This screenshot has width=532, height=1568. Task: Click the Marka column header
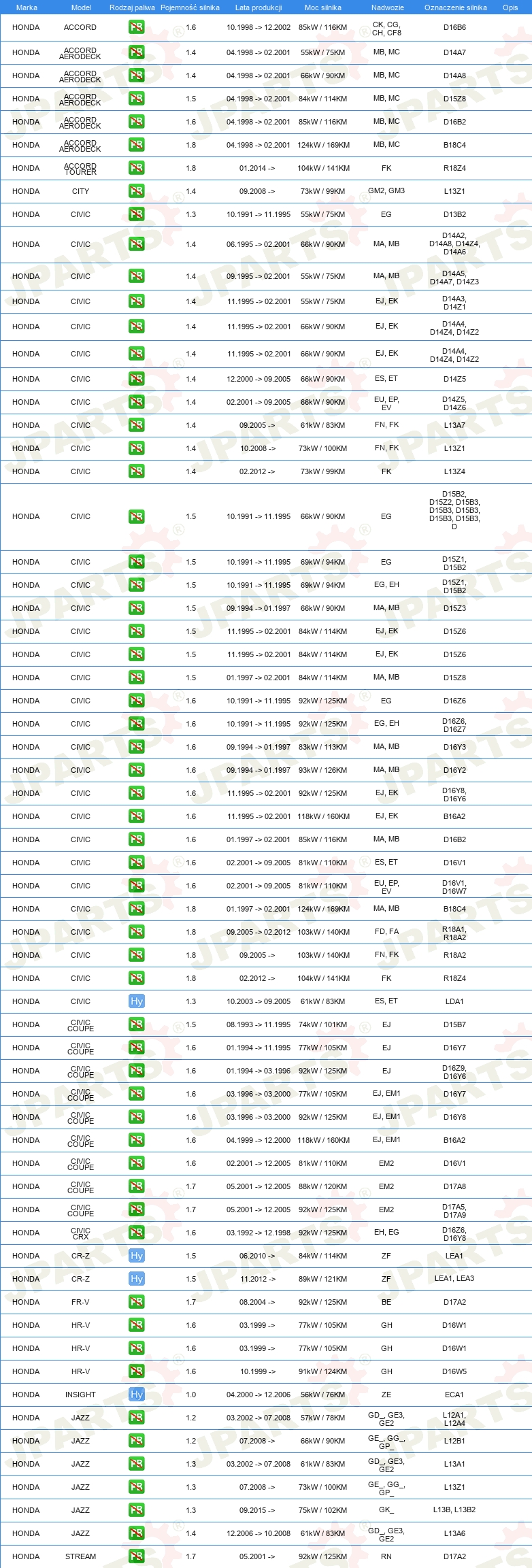tap(27, 7)
